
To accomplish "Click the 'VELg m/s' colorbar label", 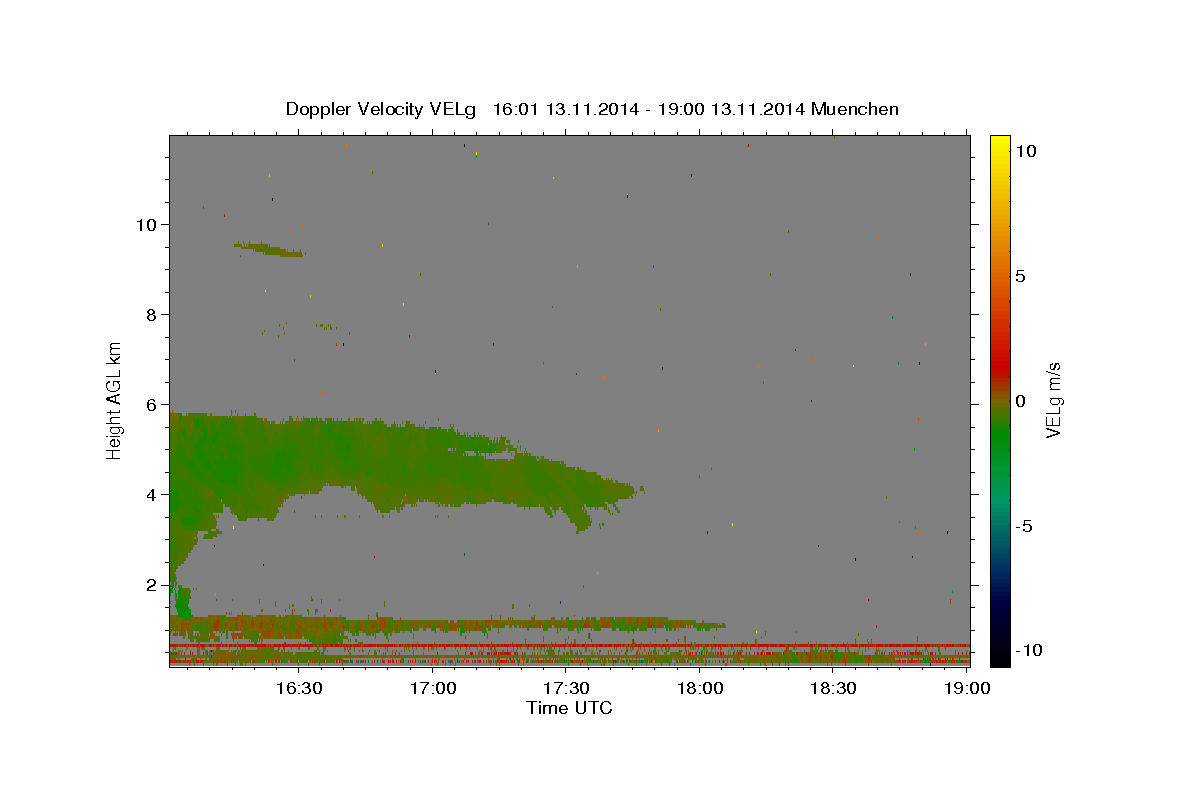I will pos(1053,401).
